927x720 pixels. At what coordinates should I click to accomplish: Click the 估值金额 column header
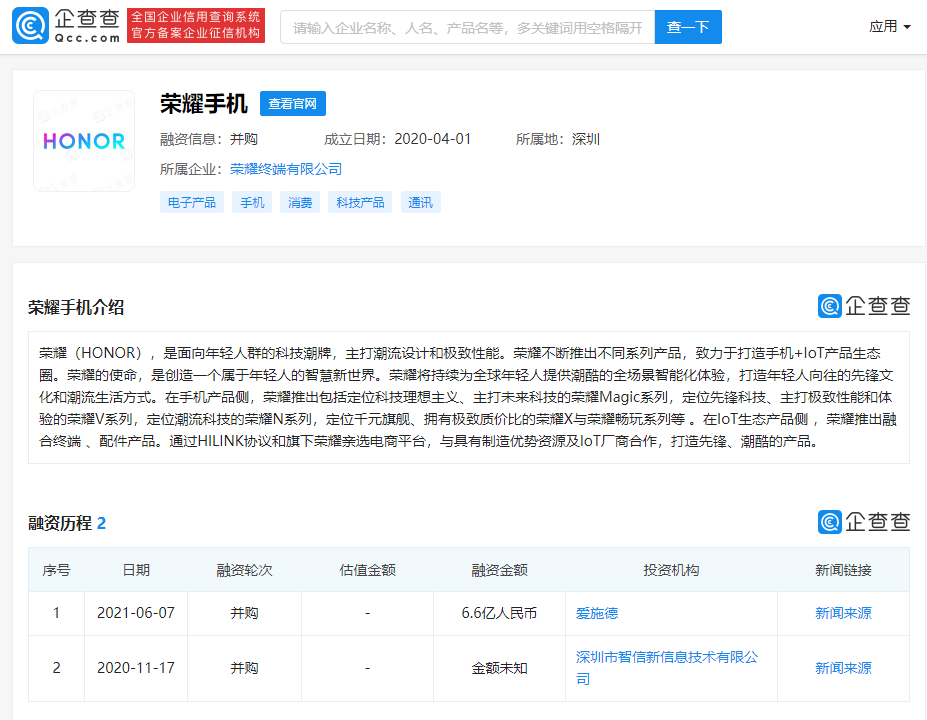click(367, 570)
